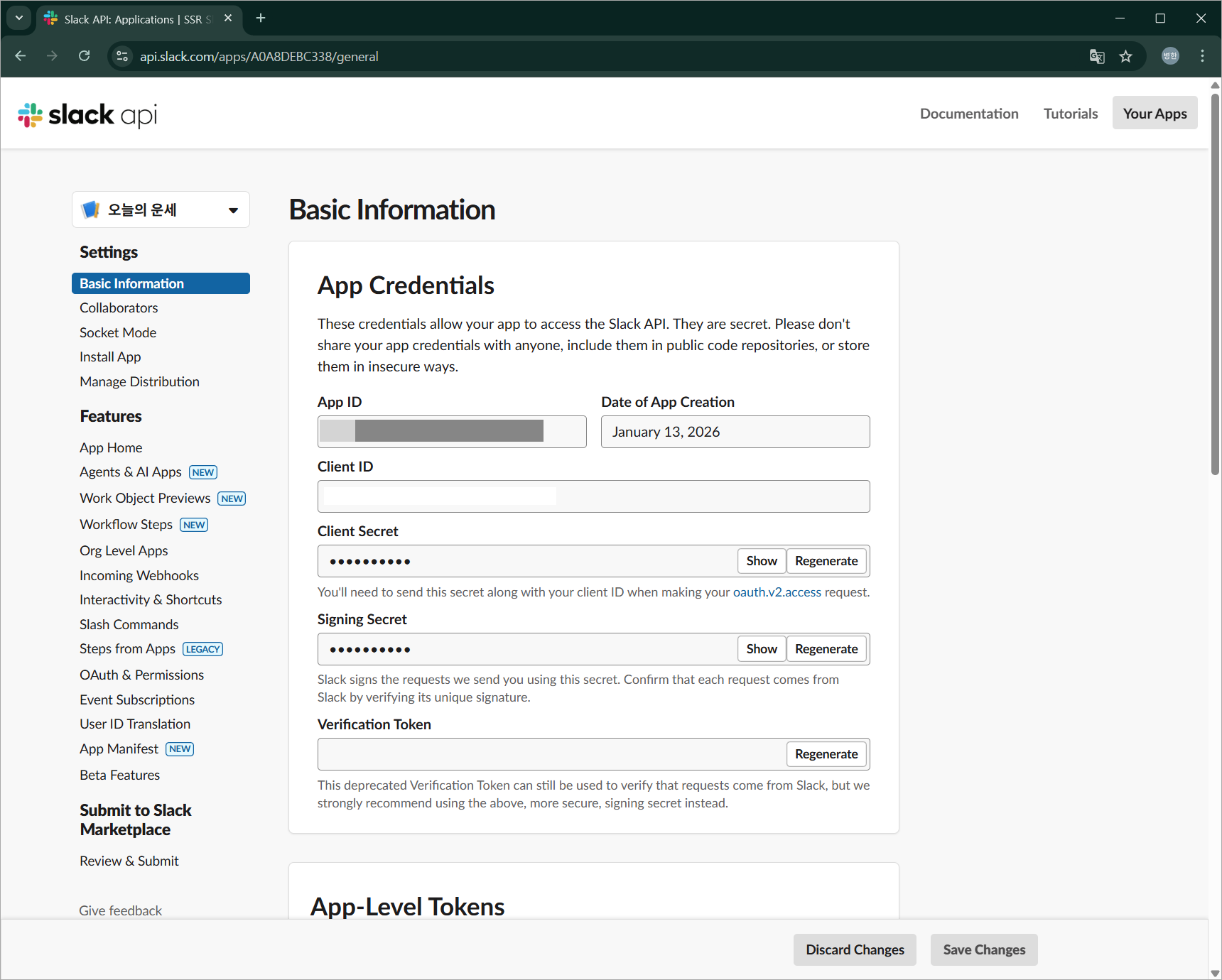
Task: Click the scrollbar down arrow
Action: 1215,973
